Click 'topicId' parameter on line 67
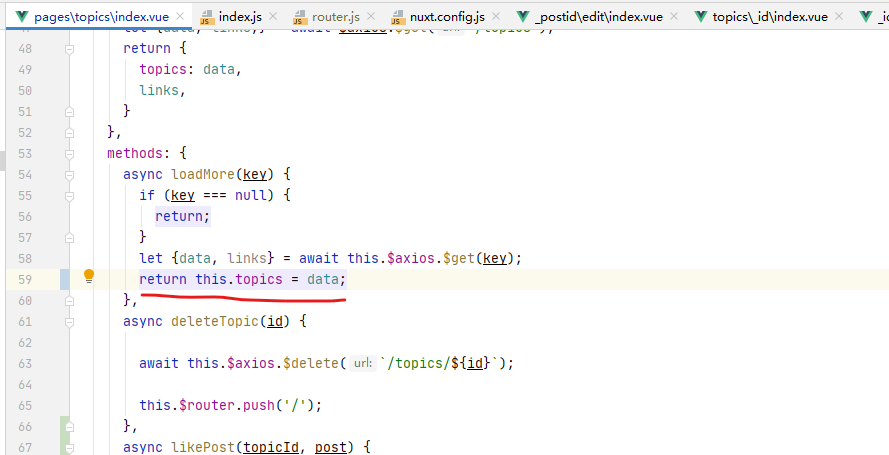 coord(271,447)
